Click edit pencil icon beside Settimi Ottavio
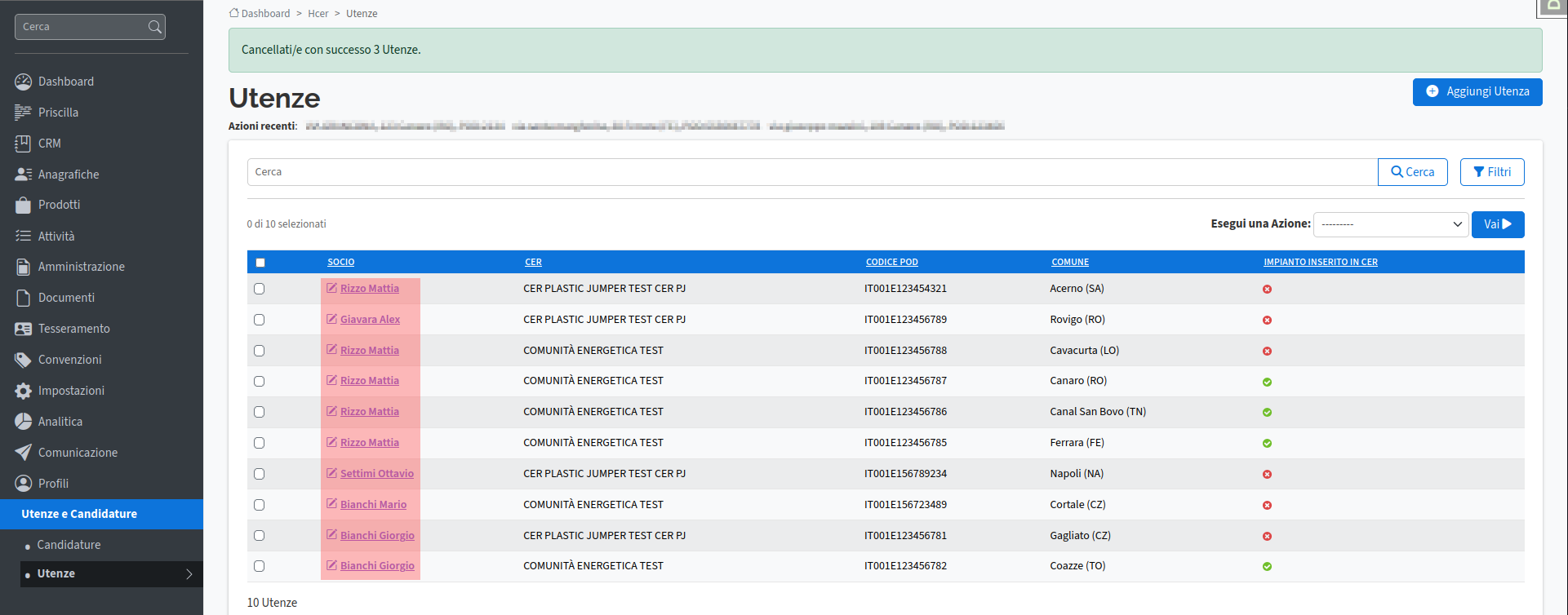The width and height of the screenshot is (1568, 615). point(331,473)
